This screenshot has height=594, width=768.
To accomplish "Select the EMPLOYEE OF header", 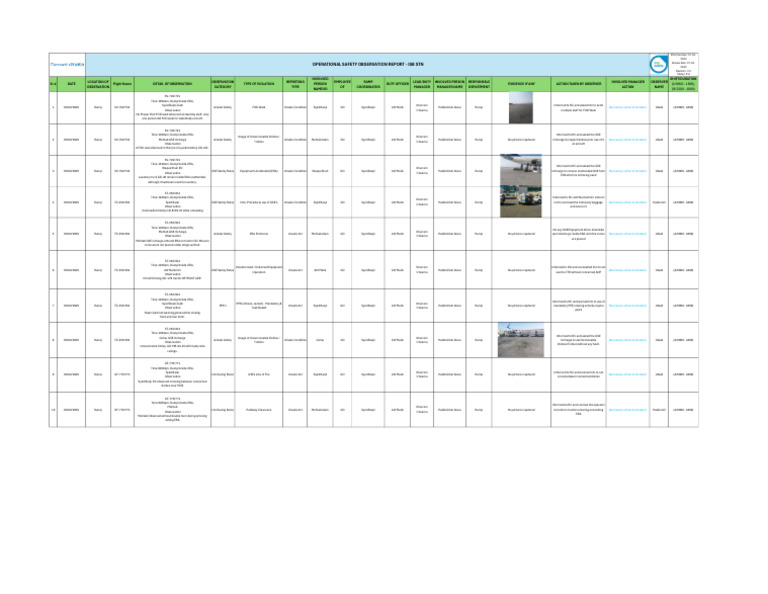I will tap(342, 84).
